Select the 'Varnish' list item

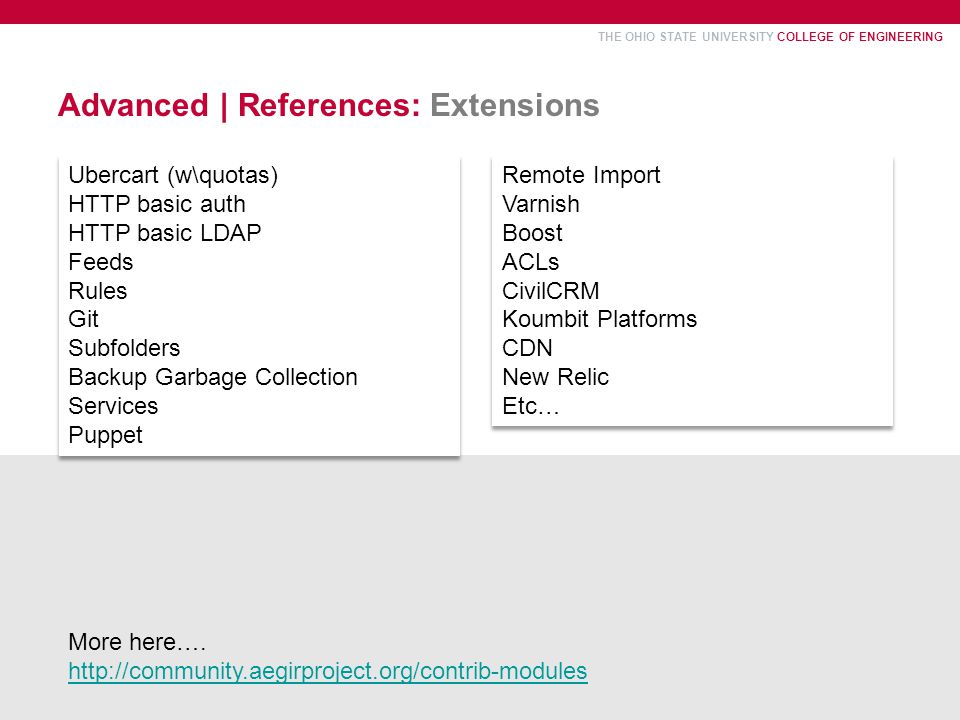541,204
